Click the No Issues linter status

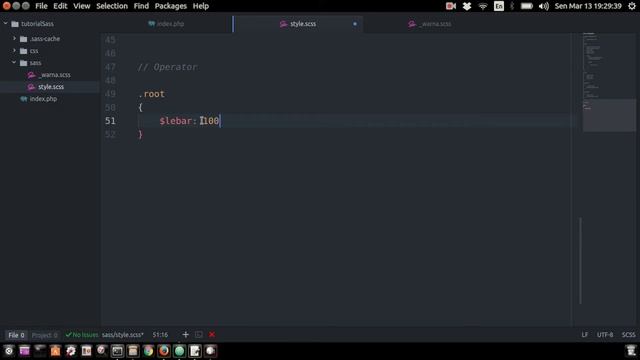coord(82,335)
